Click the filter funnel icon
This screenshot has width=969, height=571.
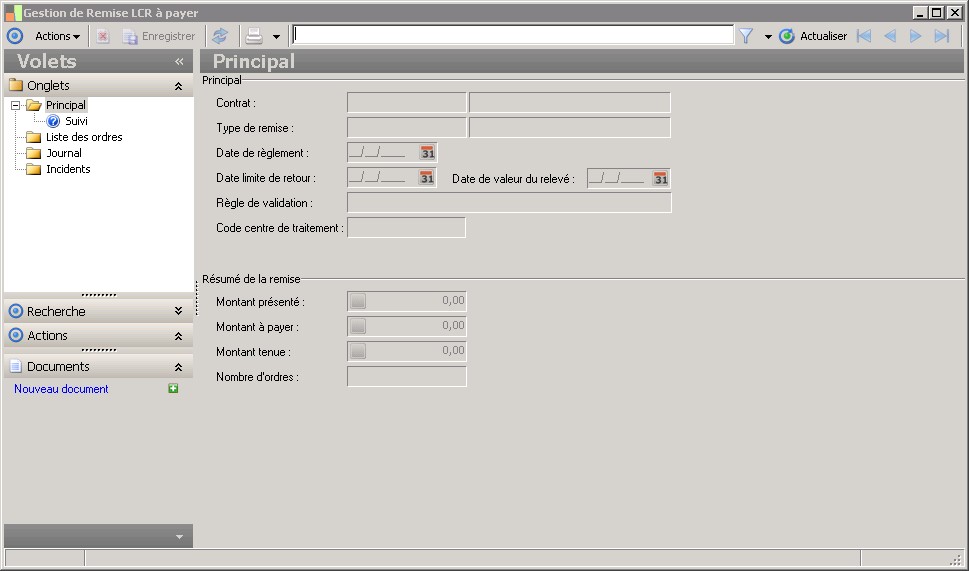[747, 36]
